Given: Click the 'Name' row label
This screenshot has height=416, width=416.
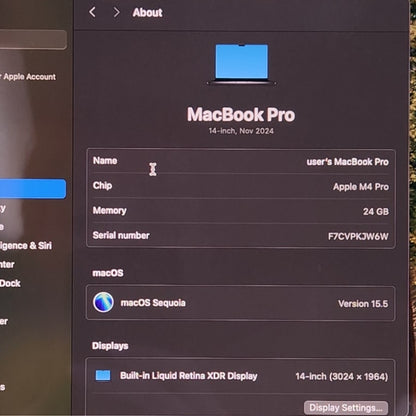Looking at the screenshot, I should 105,161.
